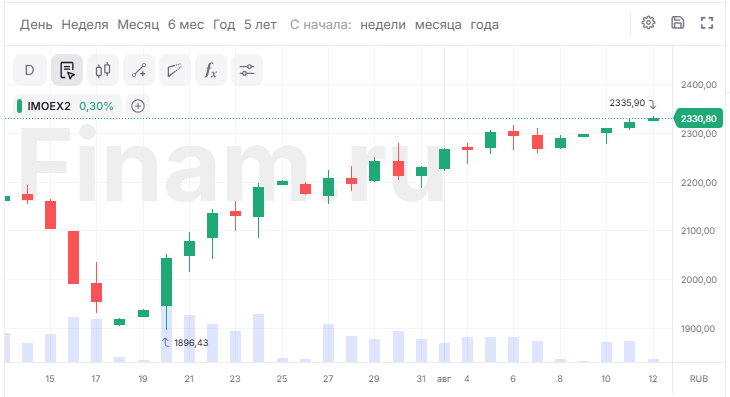730x397 pixels.
Task: Click the 2330,80 current price label
Action: pyautogui.click(x=698, y=119)
